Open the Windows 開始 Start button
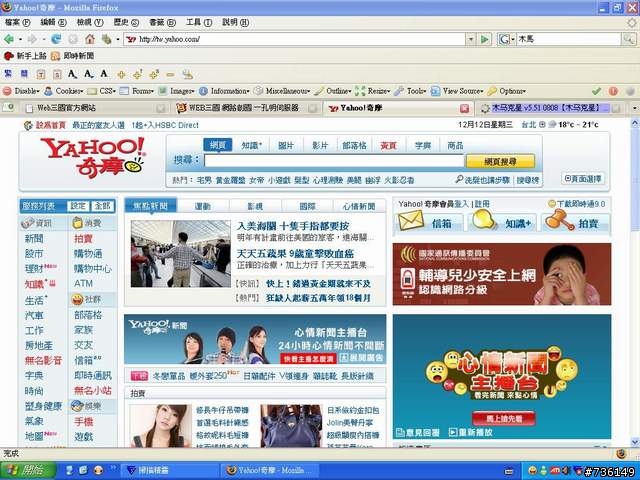Image resolution: width=640 pixels, height=480 pixels. point(28,471)
